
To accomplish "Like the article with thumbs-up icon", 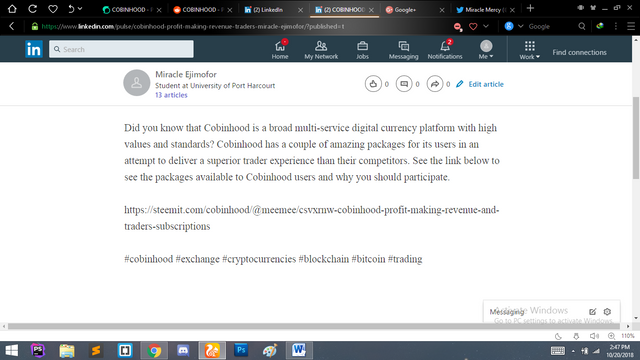I will [x=373, y=84].
